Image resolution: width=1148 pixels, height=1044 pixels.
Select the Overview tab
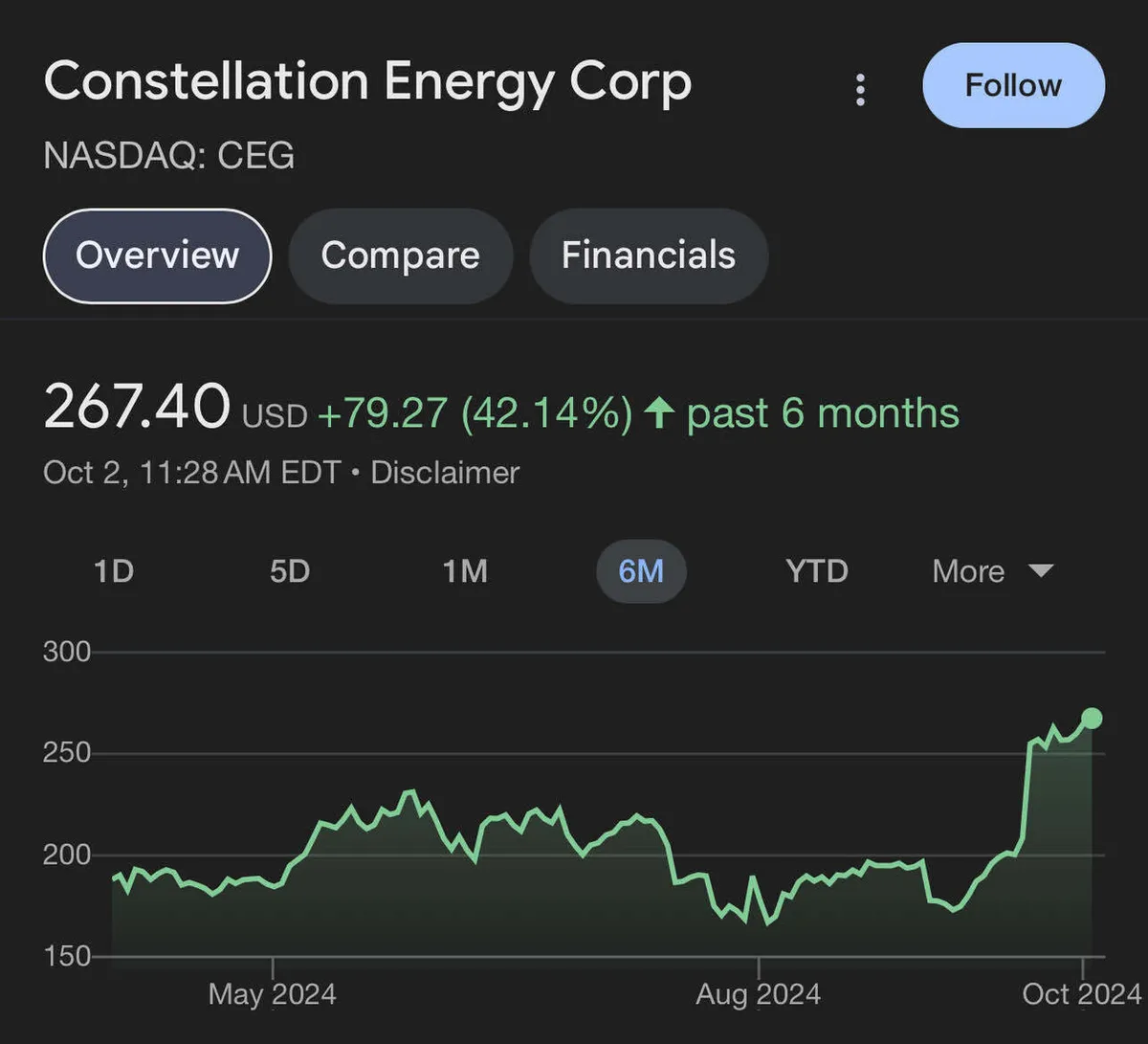pos(158,255)
